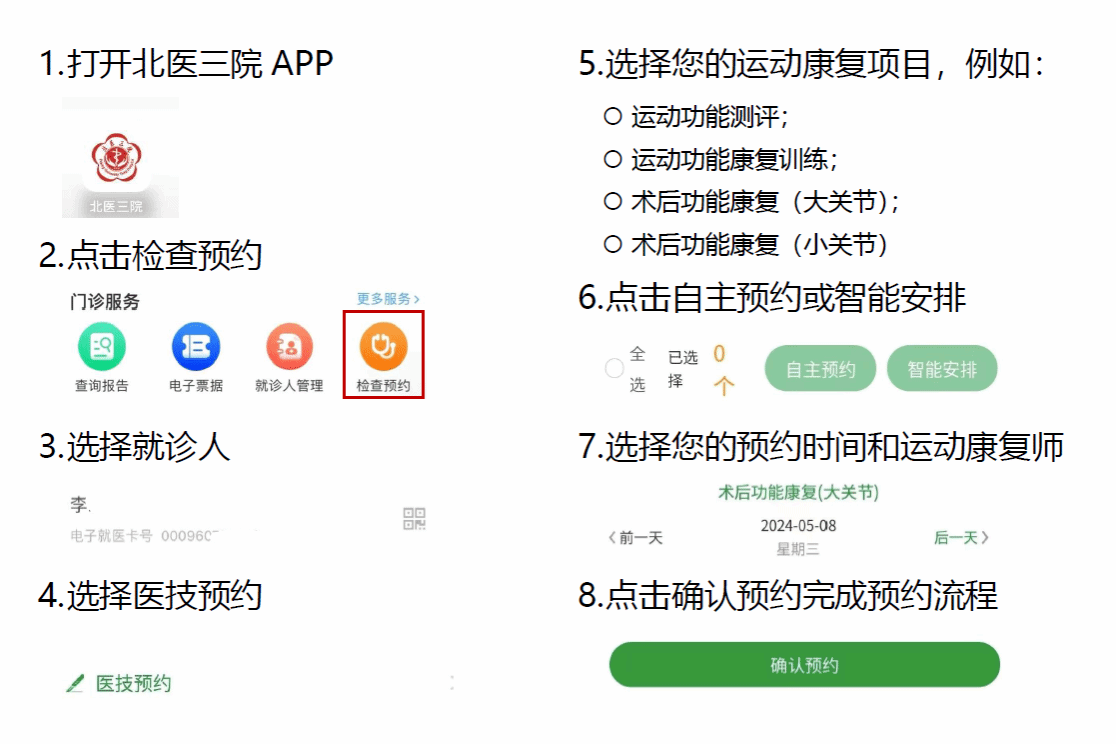Click the 自主预约 button
The width and height of the screenshot is (1116, 744).
(820, 369)
